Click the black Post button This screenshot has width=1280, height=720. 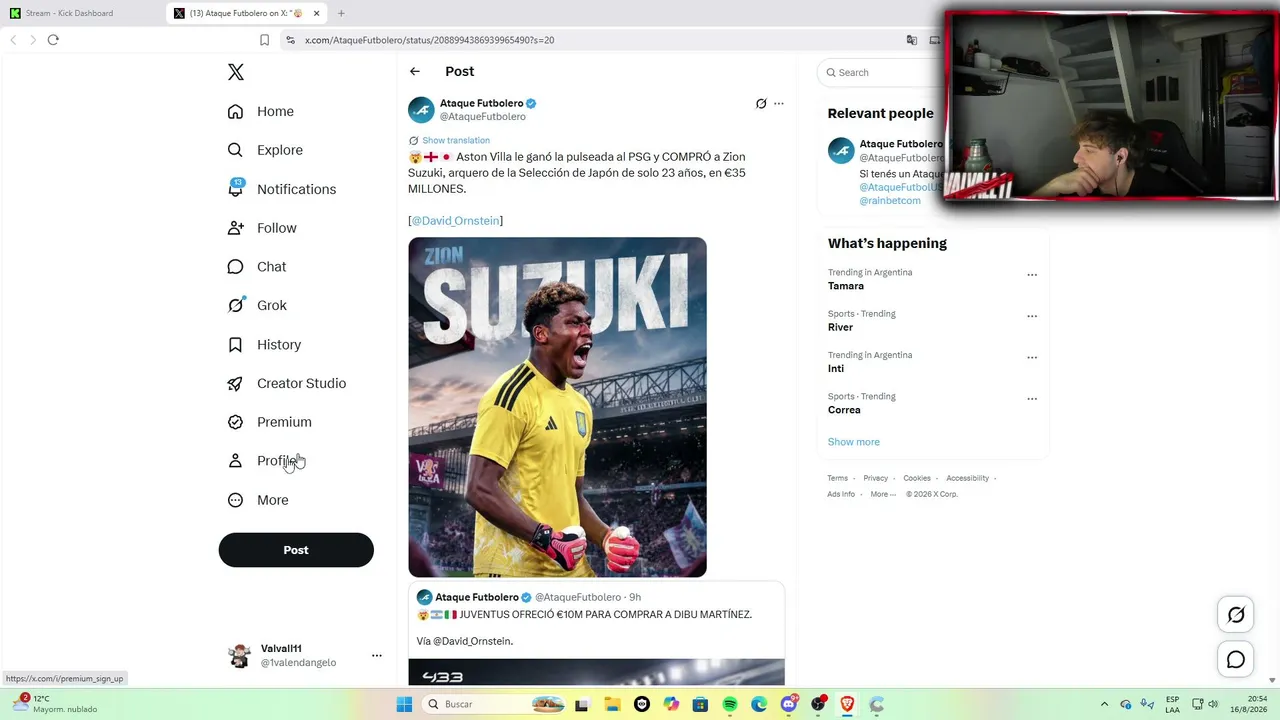point(296,550)
